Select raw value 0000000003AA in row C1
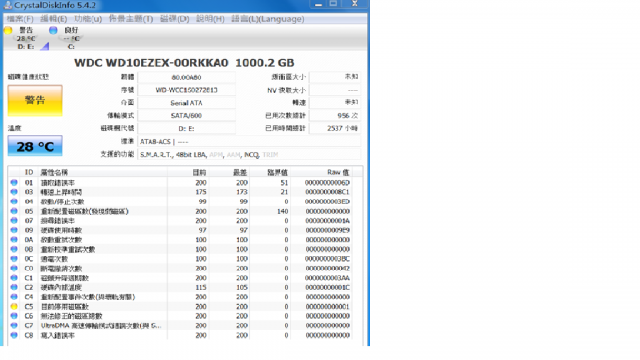The image size is (640, 360). point(327,278)
